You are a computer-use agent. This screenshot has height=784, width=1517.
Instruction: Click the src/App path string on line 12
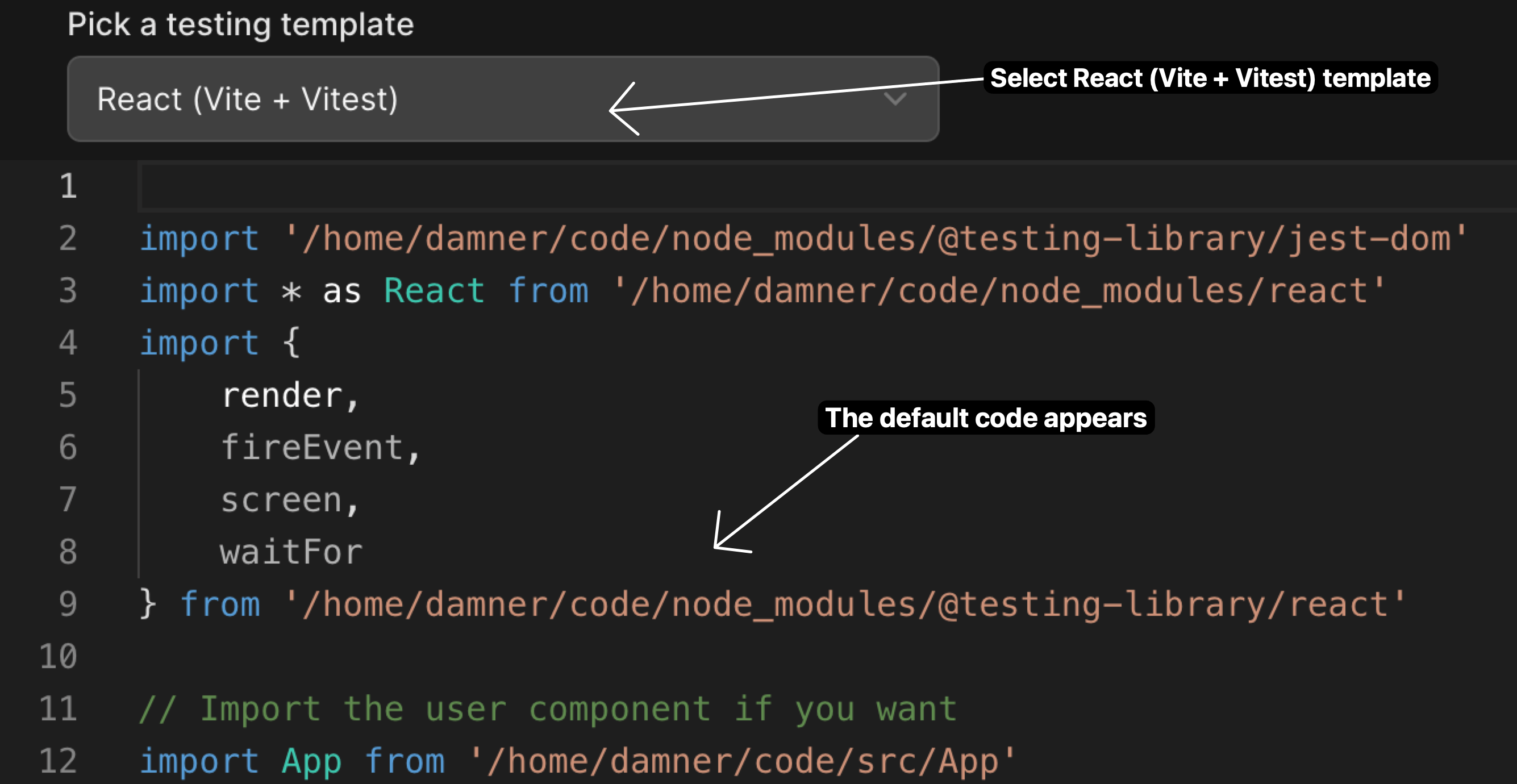click(743, 761)
